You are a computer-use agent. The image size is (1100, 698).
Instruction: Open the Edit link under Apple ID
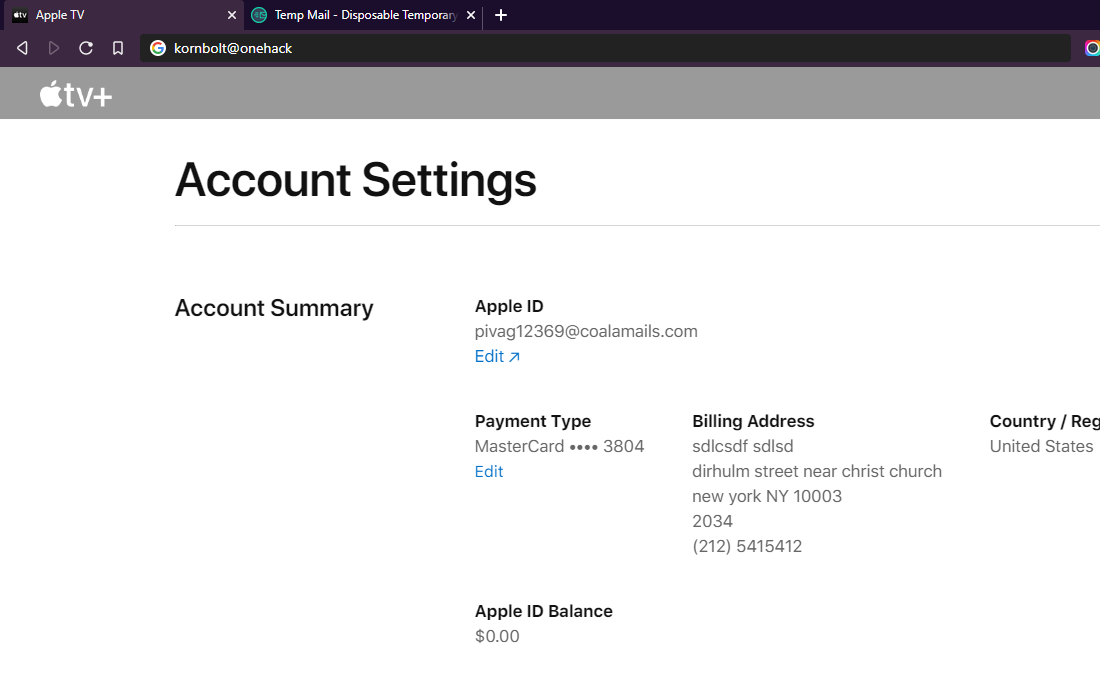pyautogui.click(x=497, y=357)
